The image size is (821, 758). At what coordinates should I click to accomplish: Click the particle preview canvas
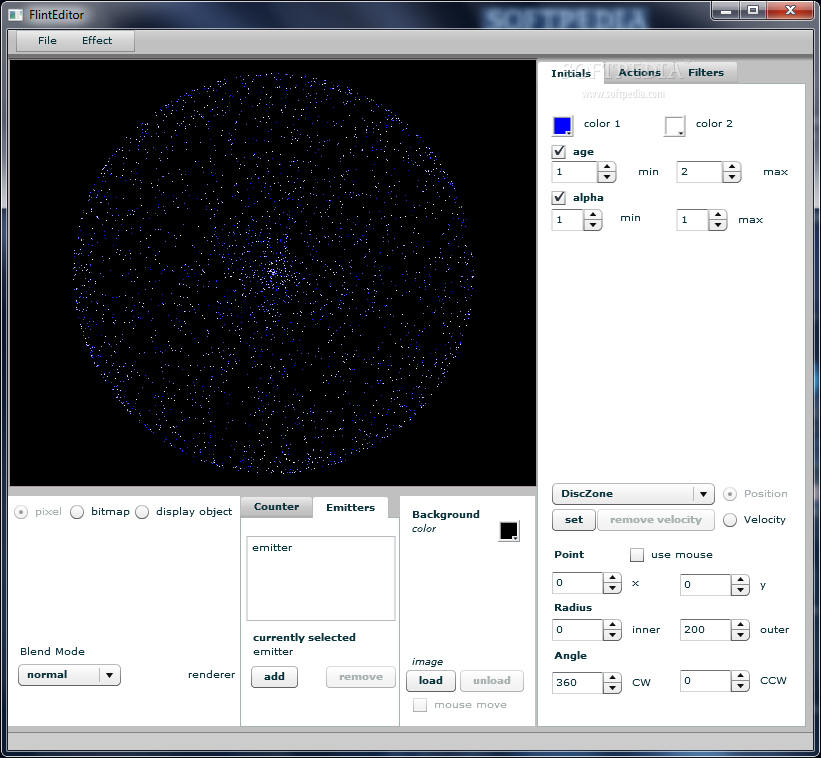(273, 273)
